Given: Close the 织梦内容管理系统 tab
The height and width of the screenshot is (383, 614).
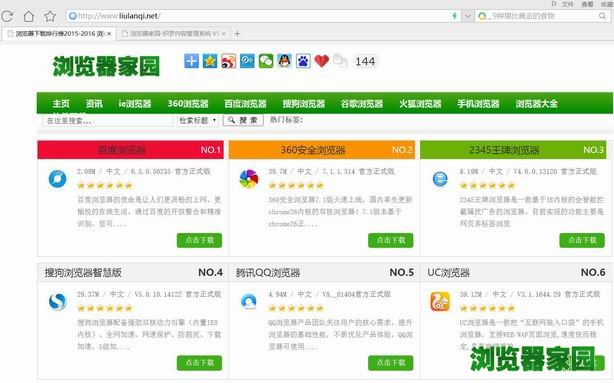Looking at the screenshot, I should (x=224, y=34).
